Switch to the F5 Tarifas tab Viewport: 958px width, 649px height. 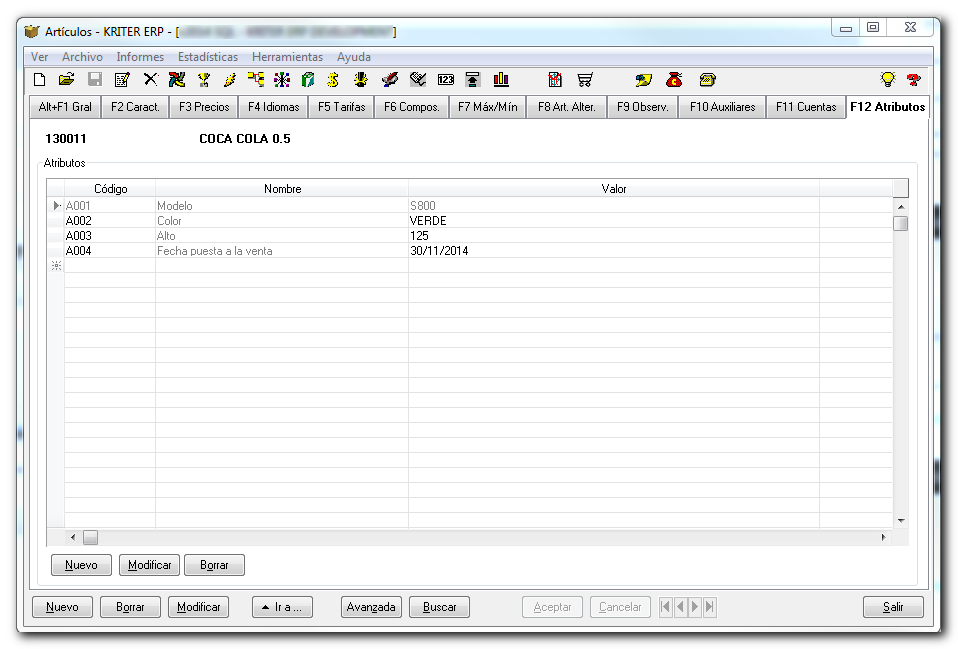pos(342,107)
